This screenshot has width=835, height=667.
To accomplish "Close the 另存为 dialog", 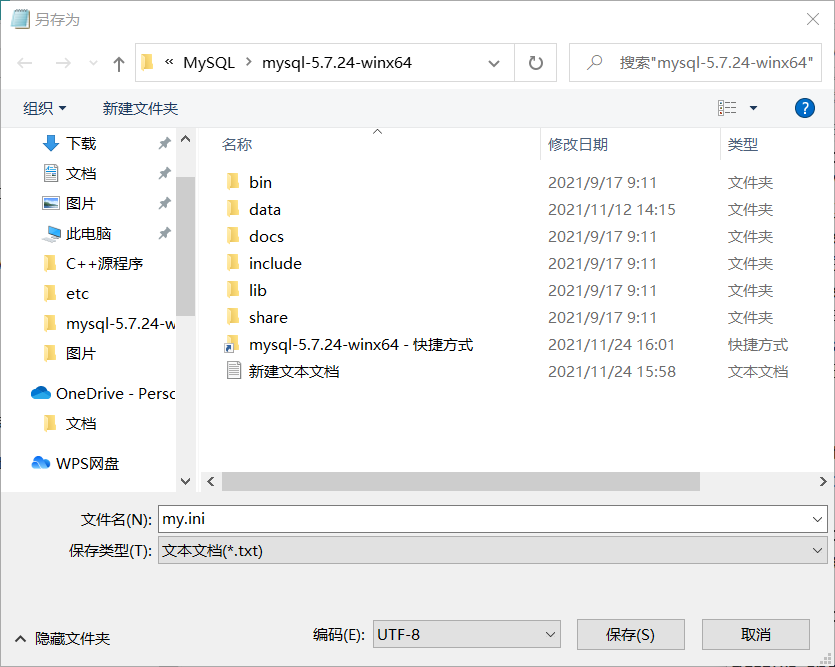I will coord(813,19).
